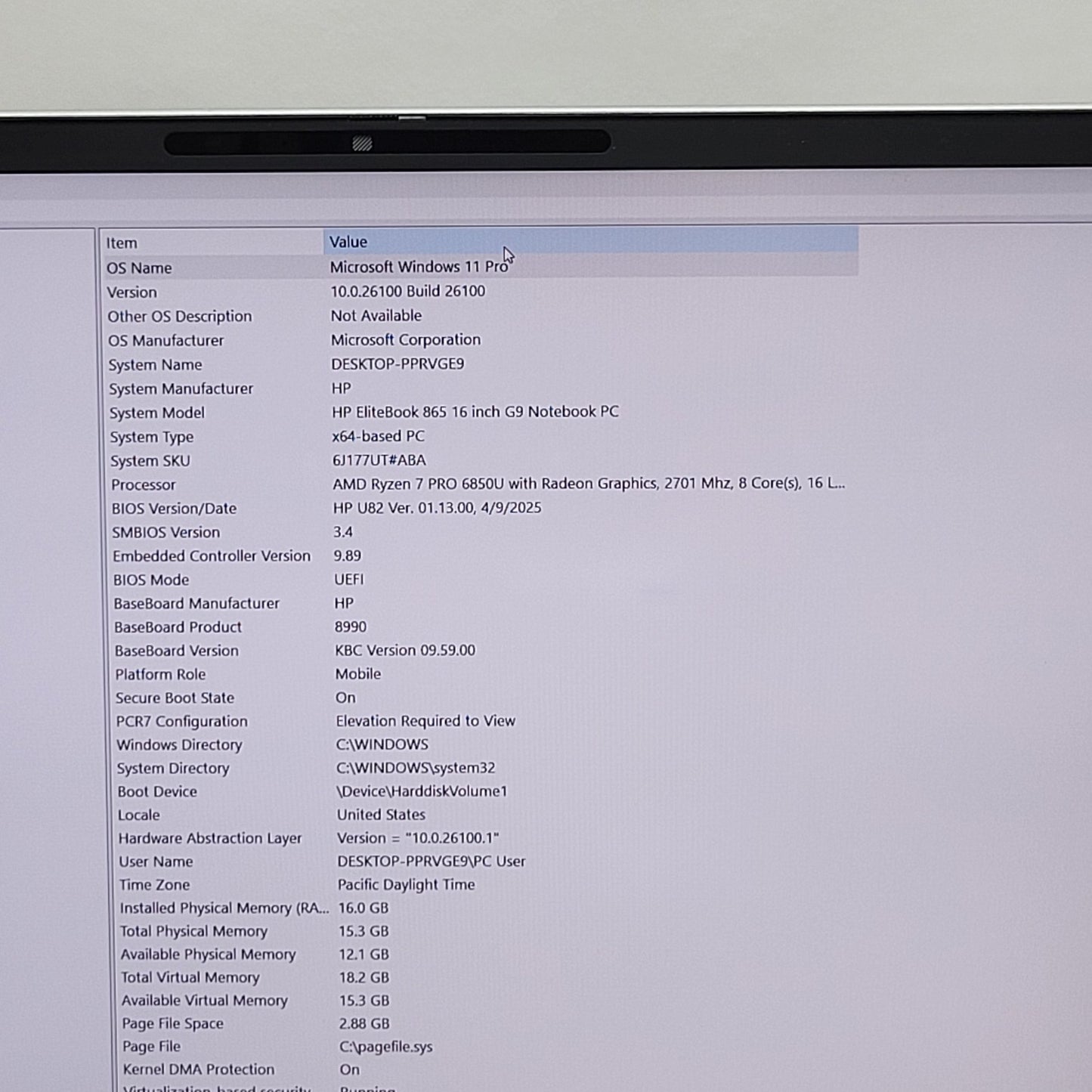Select the System SKU row label
Image resolution: width=1092 pixels, height=1092 pixels.
150,461
